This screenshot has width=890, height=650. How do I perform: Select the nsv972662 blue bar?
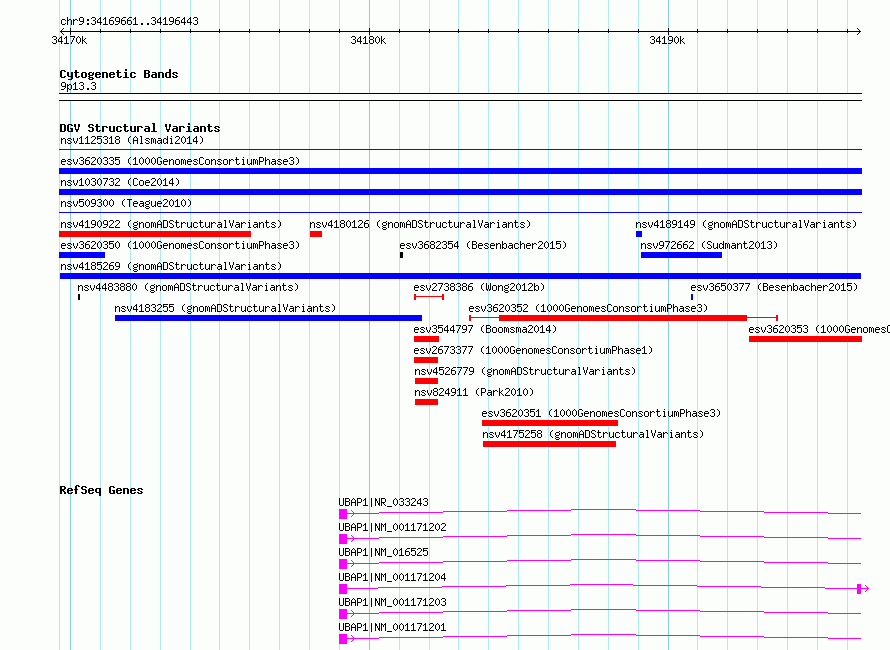click(x=681, y=255)
